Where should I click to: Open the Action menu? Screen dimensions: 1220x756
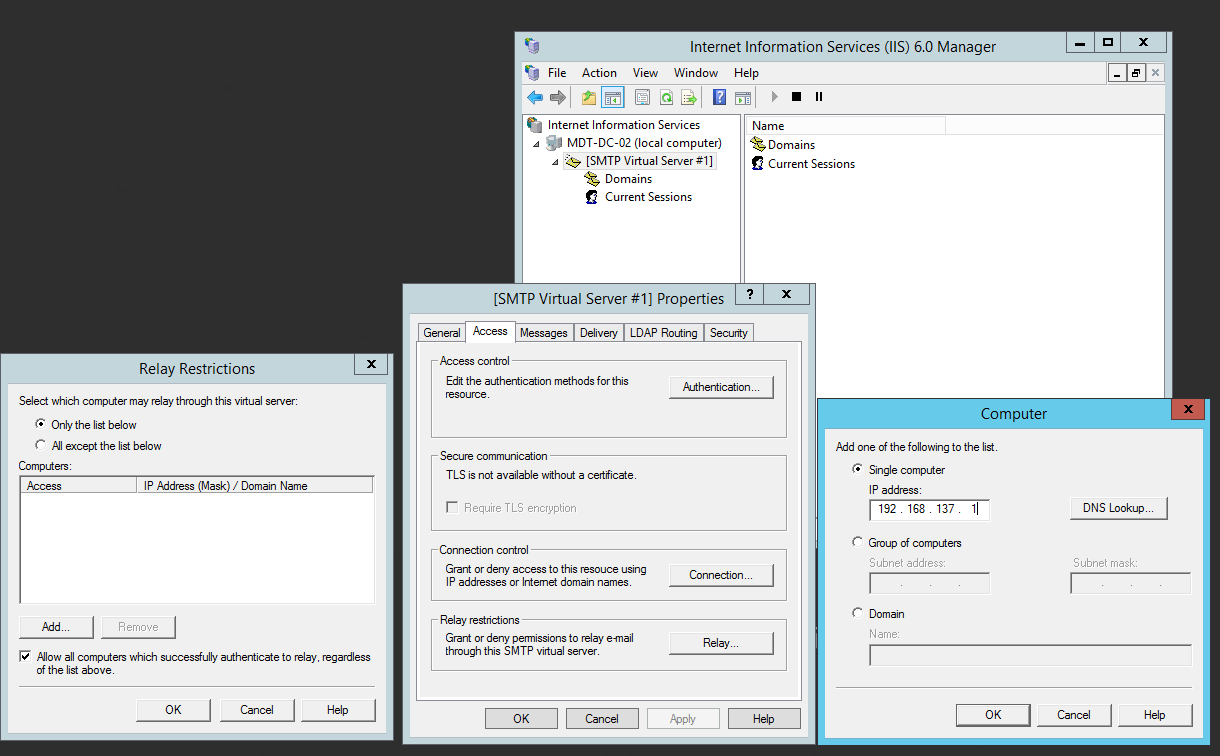(599, 73)
